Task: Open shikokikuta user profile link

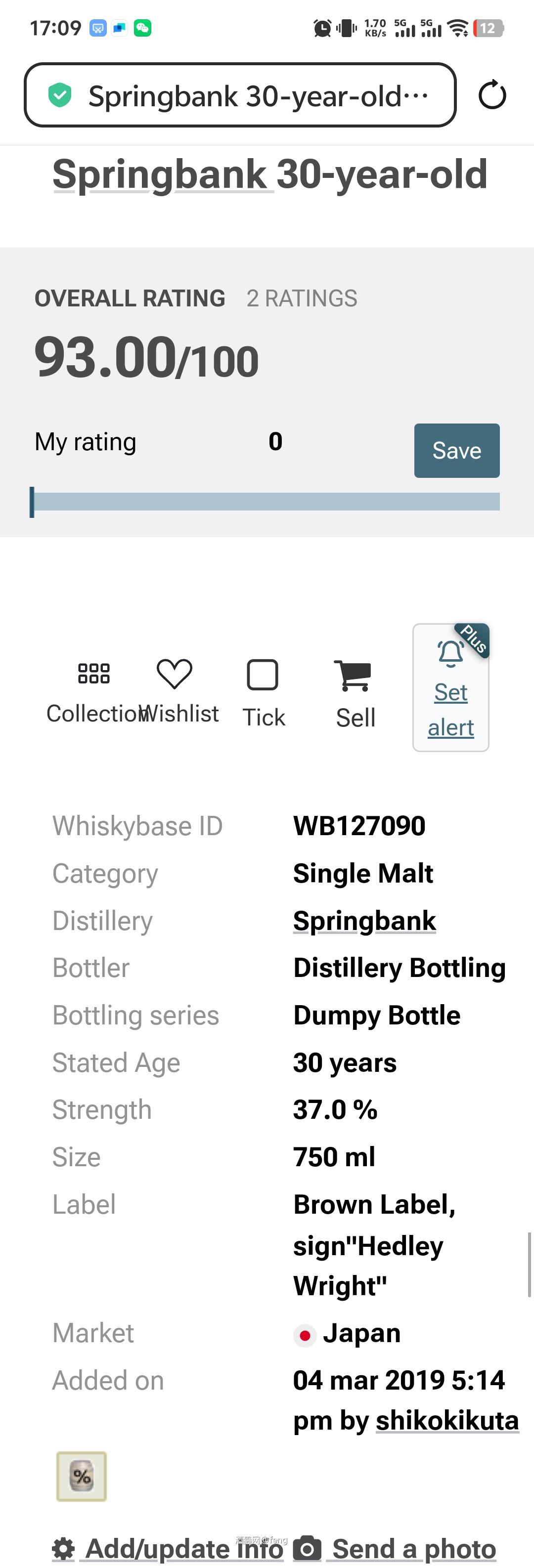Action: coord(447,1421)
